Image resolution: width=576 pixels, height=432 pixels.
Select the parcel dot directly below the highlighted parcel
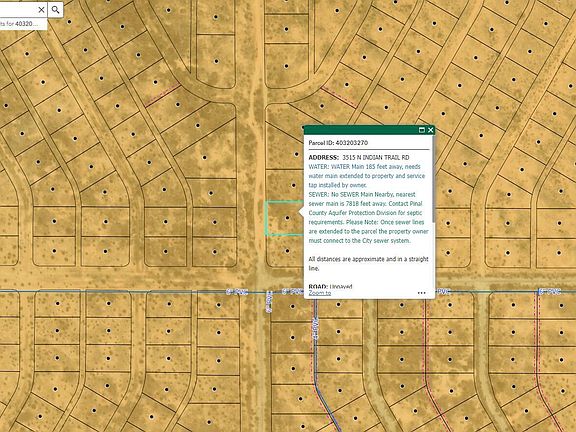[287, 251]
